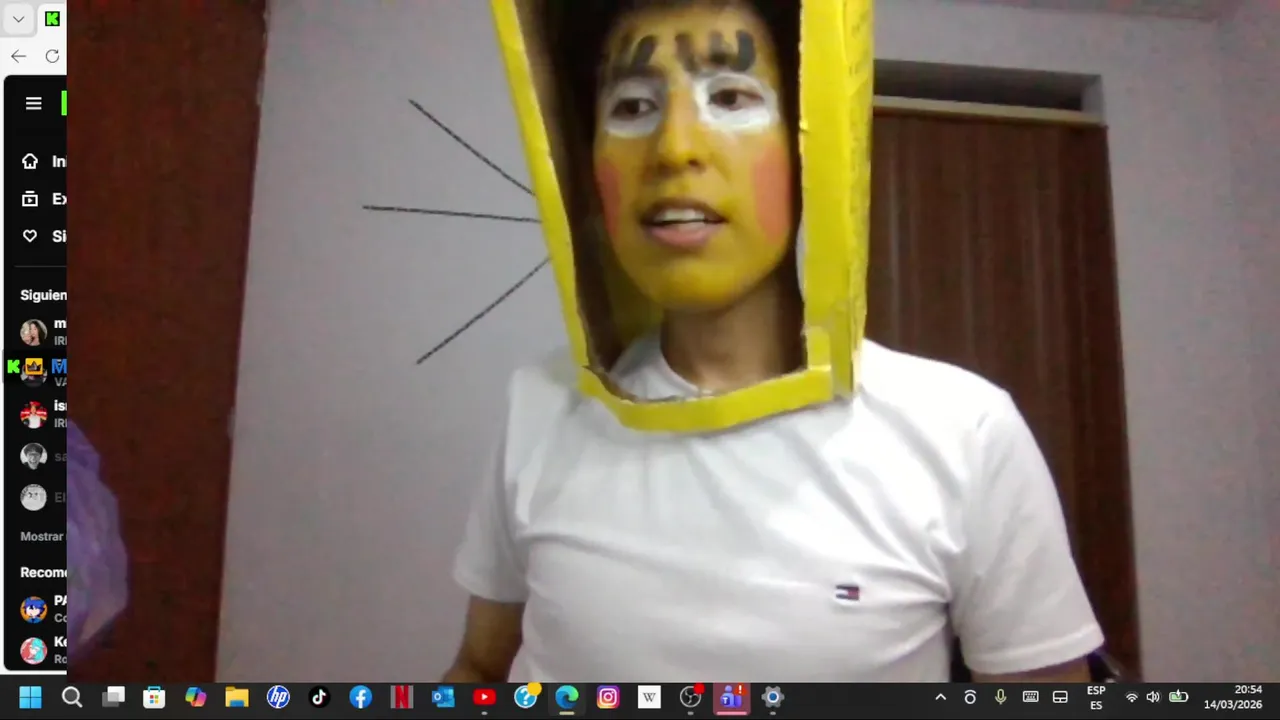Open second recommended channel avatar
Screen dimensions: 1280x720
(x=33, y=650)
